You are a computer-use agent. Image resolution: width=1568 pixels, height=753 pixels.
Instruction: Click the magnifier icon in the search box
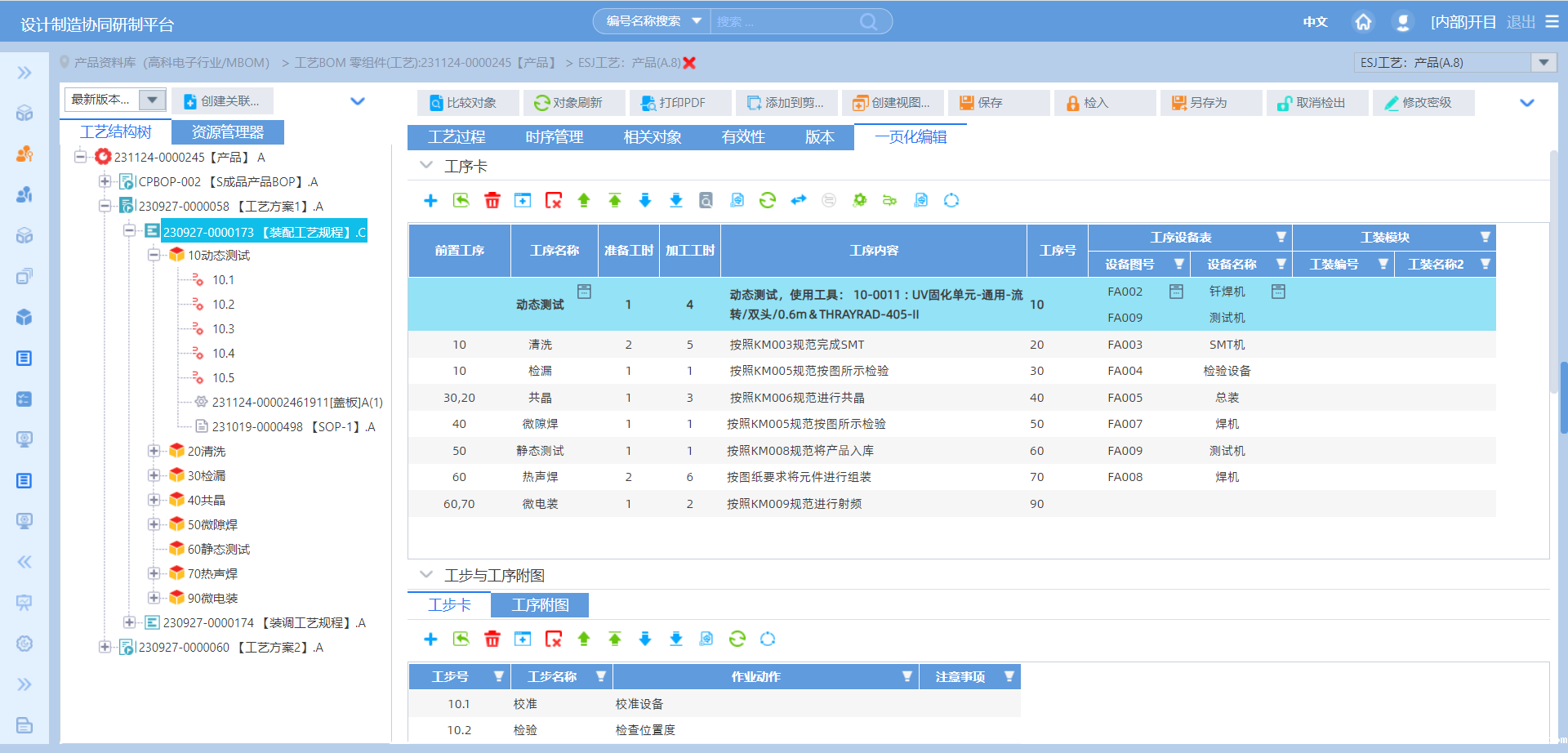pyautogui.click(x=868, y=22)
